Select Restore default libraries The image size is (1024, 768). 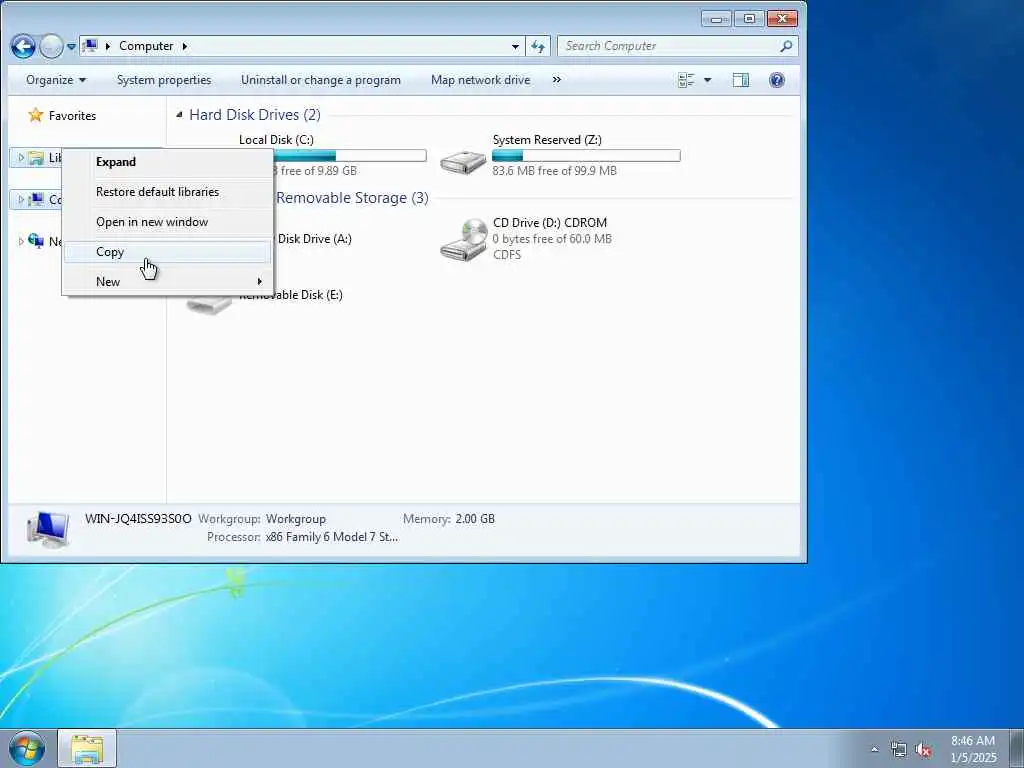[x=167, y=192]
